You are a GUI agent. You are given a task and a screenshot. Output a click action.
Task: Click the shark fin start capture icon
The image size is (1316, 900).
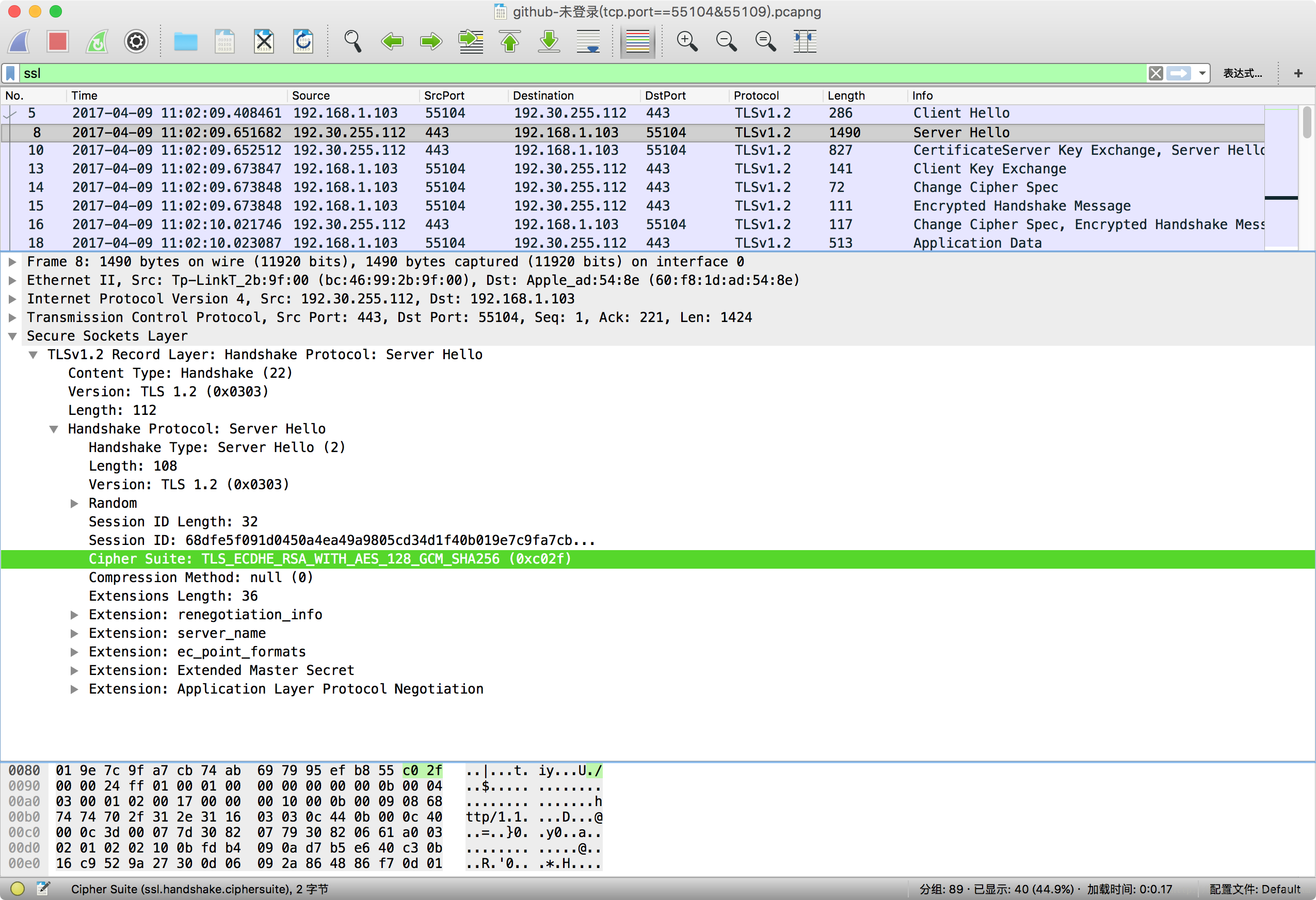(20, 41)
